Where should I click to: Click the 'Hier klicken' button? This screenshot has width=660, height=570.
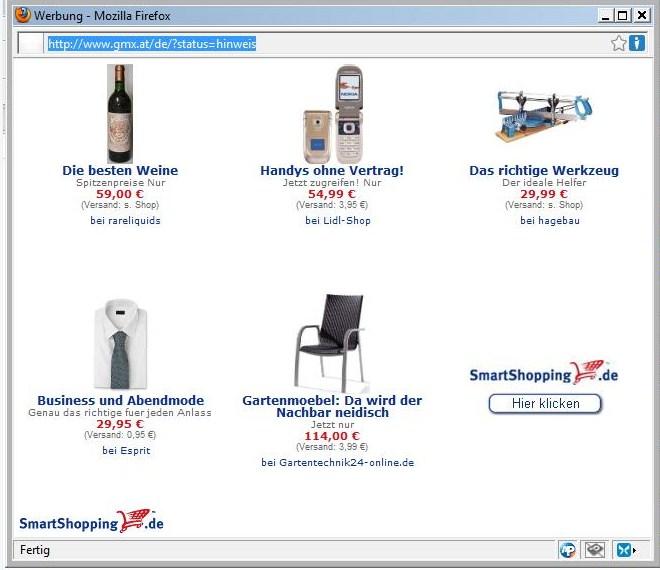pyautogui.click(x=546, y=404)
